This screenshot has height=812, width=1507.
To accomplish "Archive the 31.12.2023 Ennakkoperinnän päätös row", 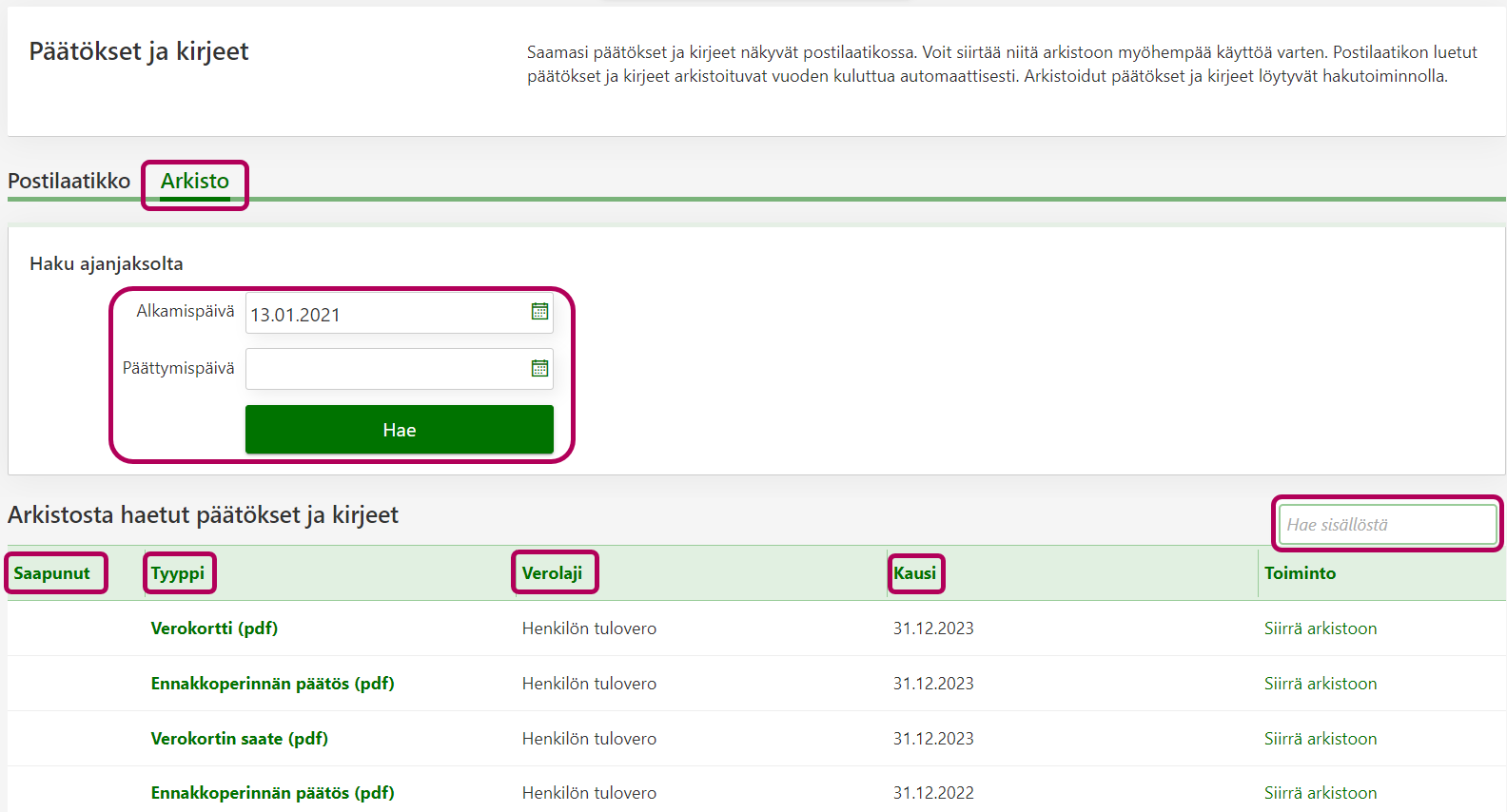I will (x=1320, y=684).
